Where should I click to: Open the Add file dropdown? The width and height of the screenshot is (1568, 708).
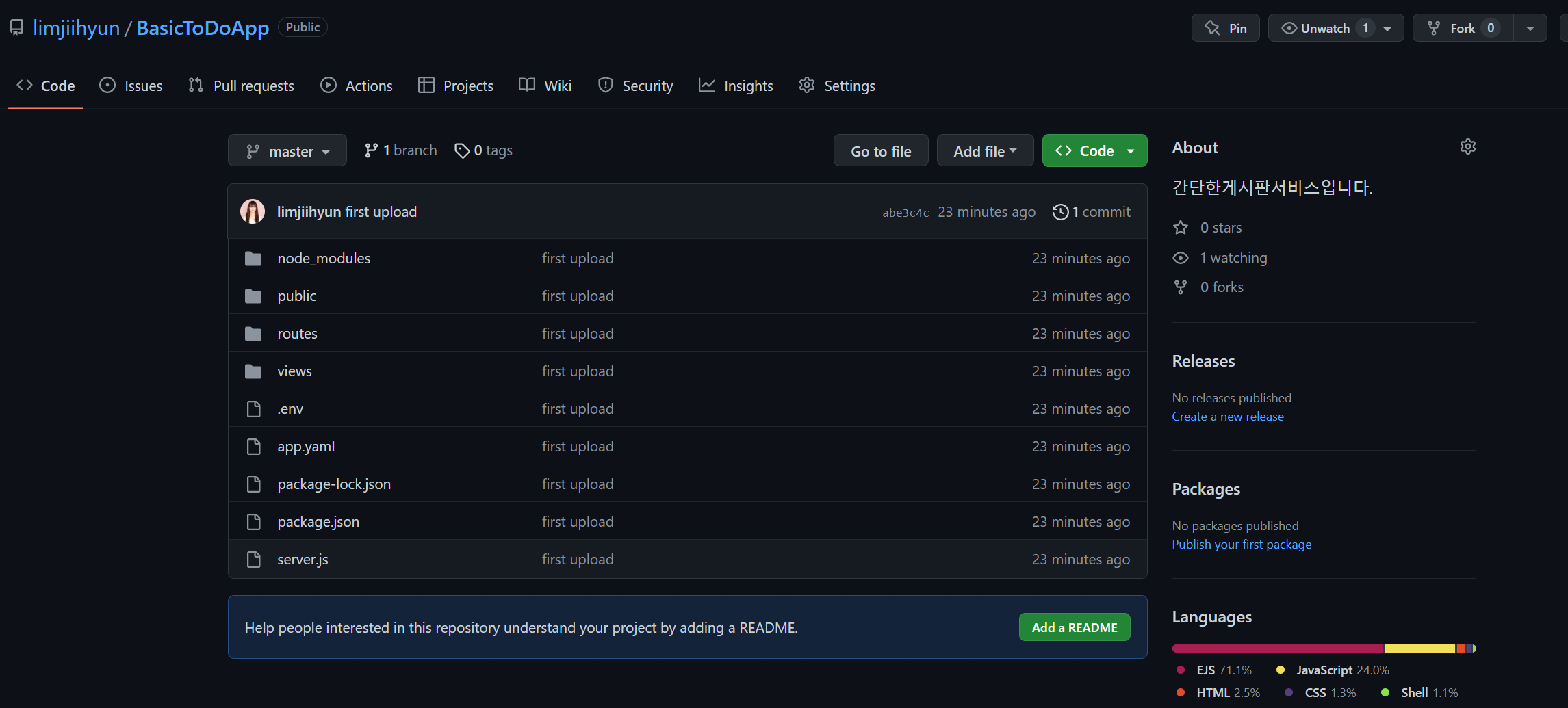(985, 150)
